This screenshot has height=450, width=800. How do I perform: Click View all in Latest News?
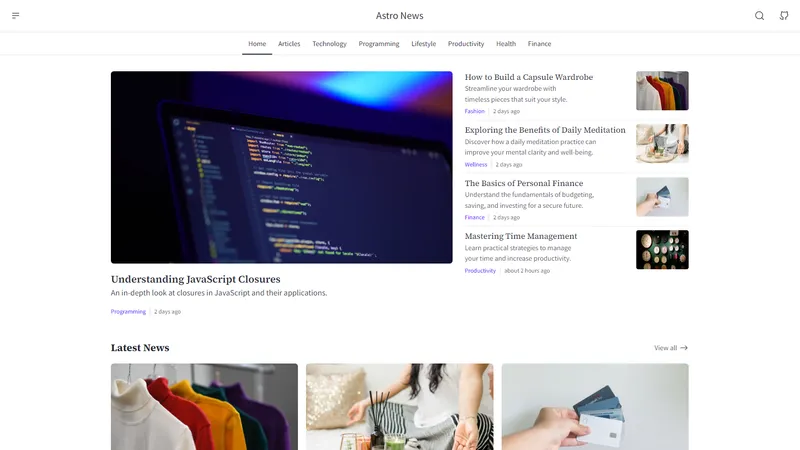665,348
